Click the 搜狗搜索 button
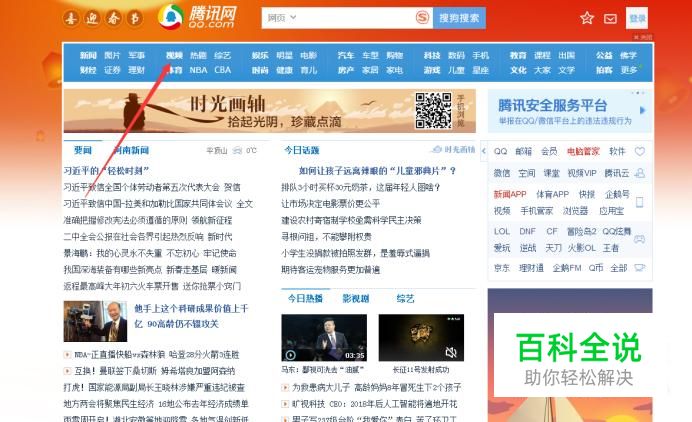Screen dimensions: 692x422 pos(459,18)
